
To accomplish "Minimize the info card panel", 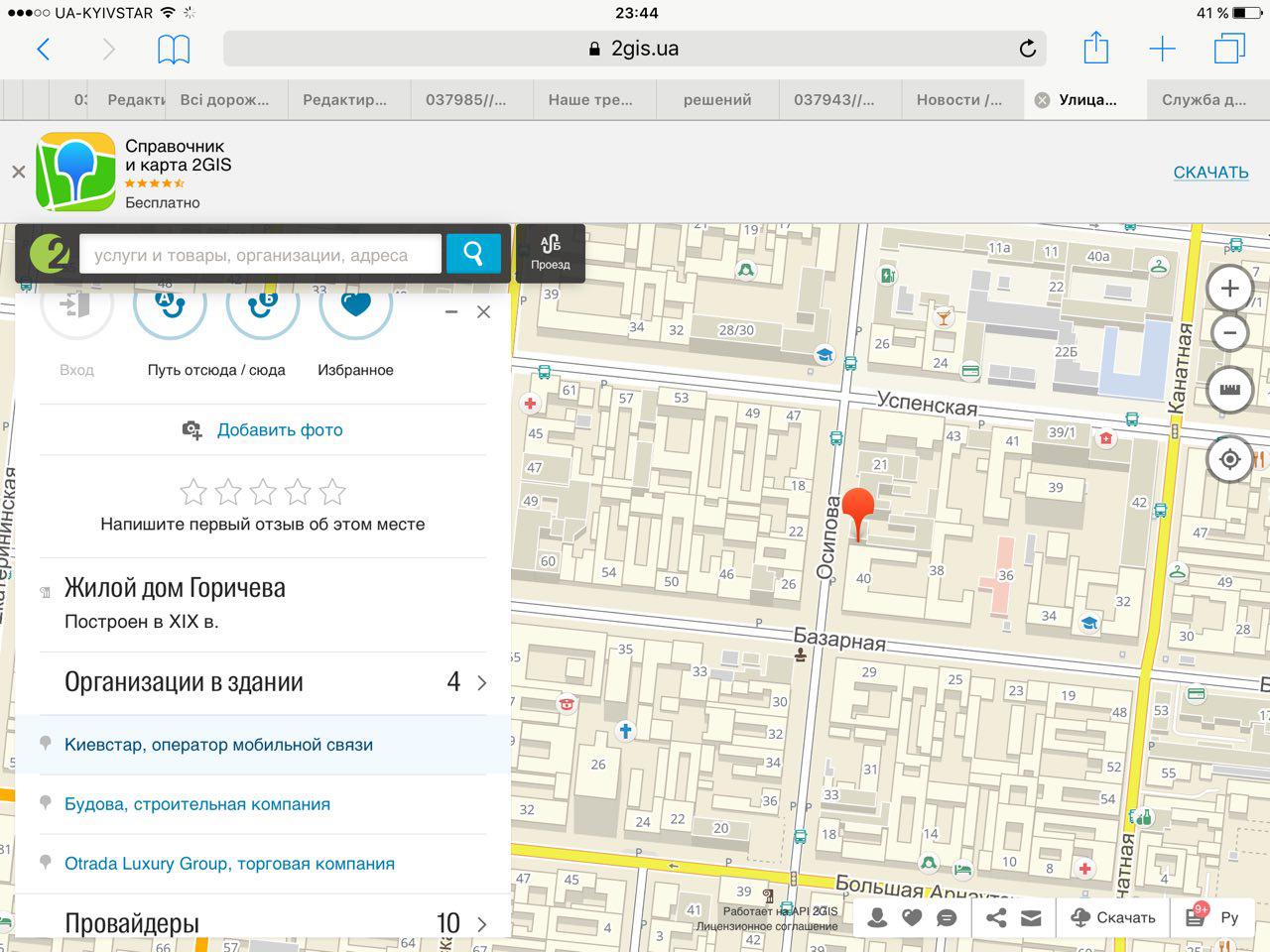I will click(x=451, y=311).
